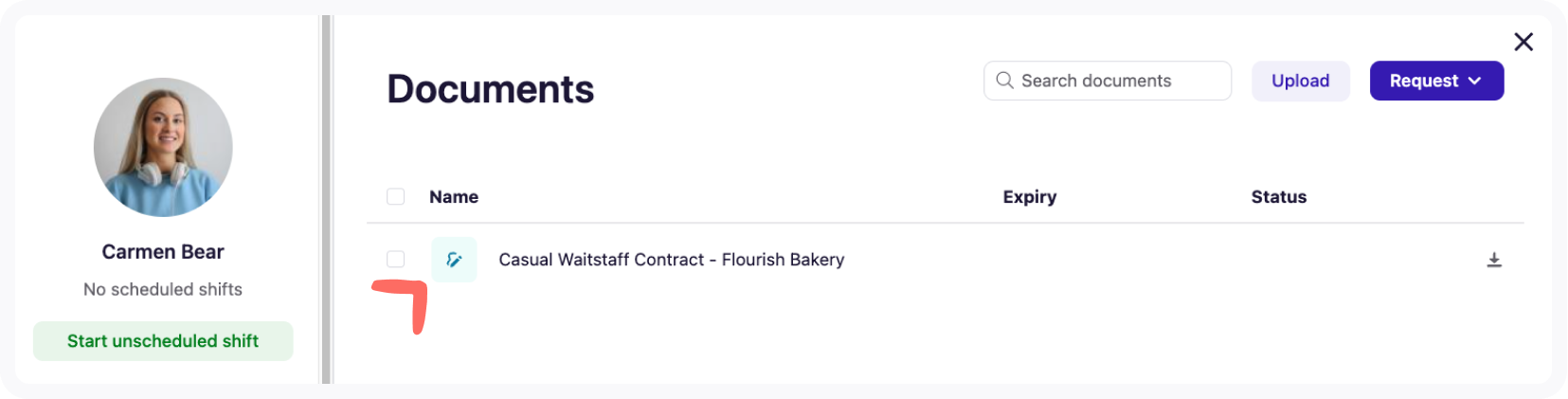The width and height of the screenshot is (1568, 399).
Task: Click the No scheduled shifts text
Action: coord(163,289)
